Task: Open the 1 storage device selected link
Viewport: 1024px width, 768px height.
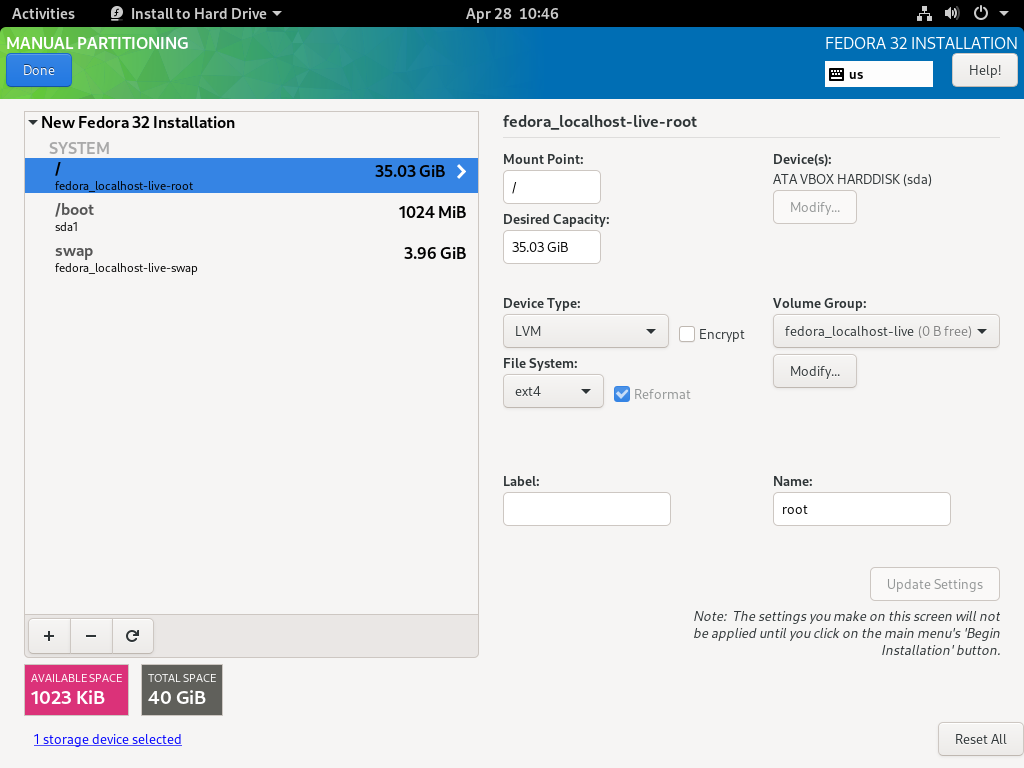Action: [x=108, y=739]
